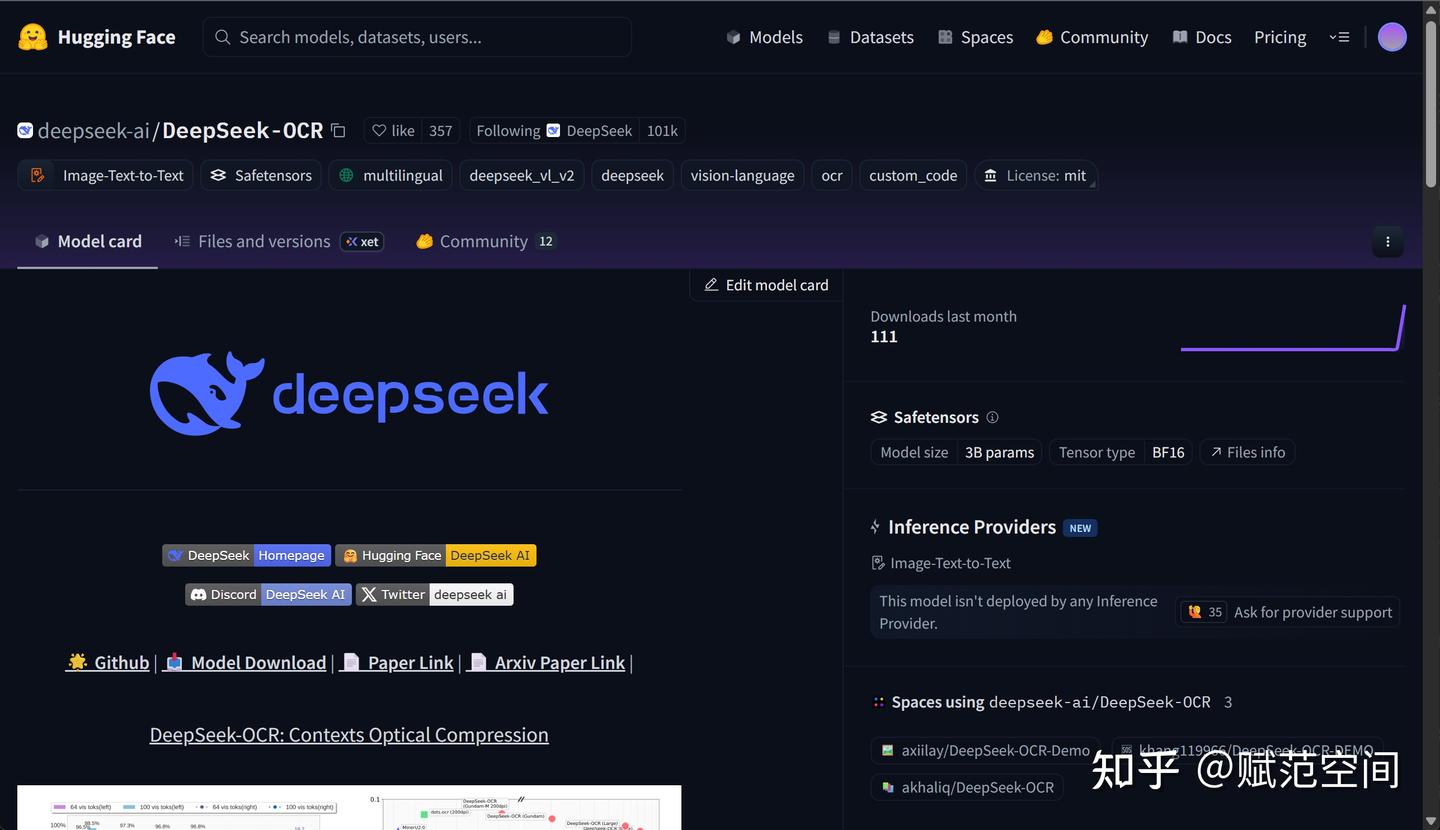The width and height of the screenshot is (1440, 830).
Task: Click the search models input field
Action: [417, 37]
